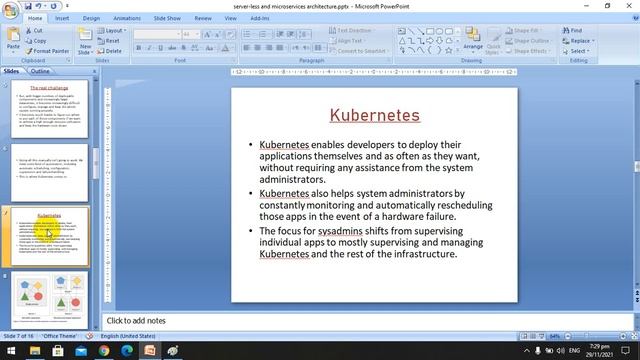
Task: Select Text Box in shapes gallery
Action: [x=402, y=31]
